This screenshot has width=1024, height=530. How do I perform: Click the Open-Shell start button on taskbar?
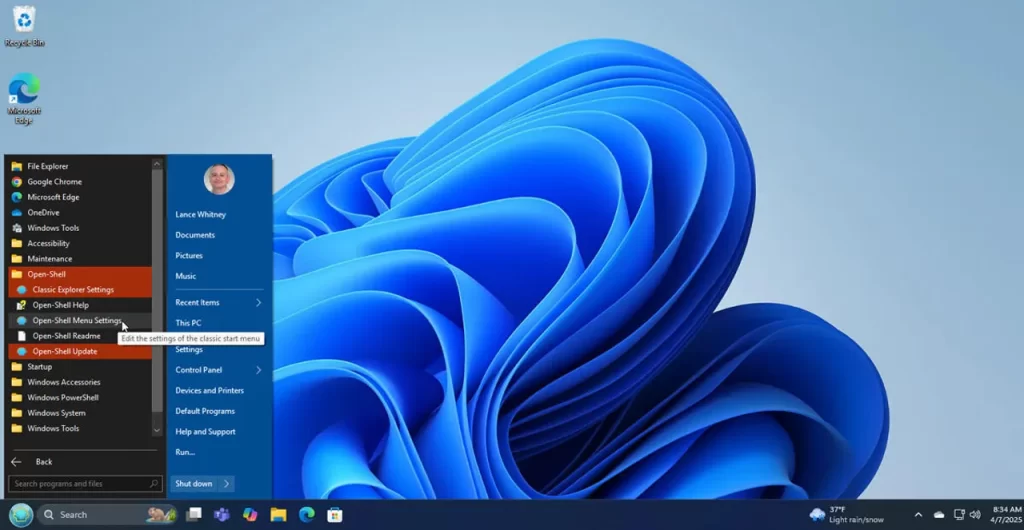pos(21,515)
